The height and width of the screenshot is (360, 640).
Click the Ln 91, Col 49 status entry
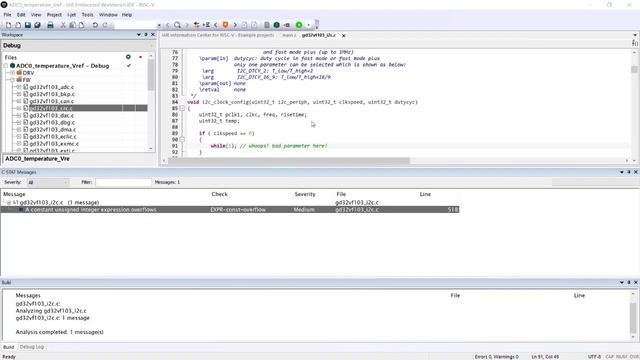545,357
